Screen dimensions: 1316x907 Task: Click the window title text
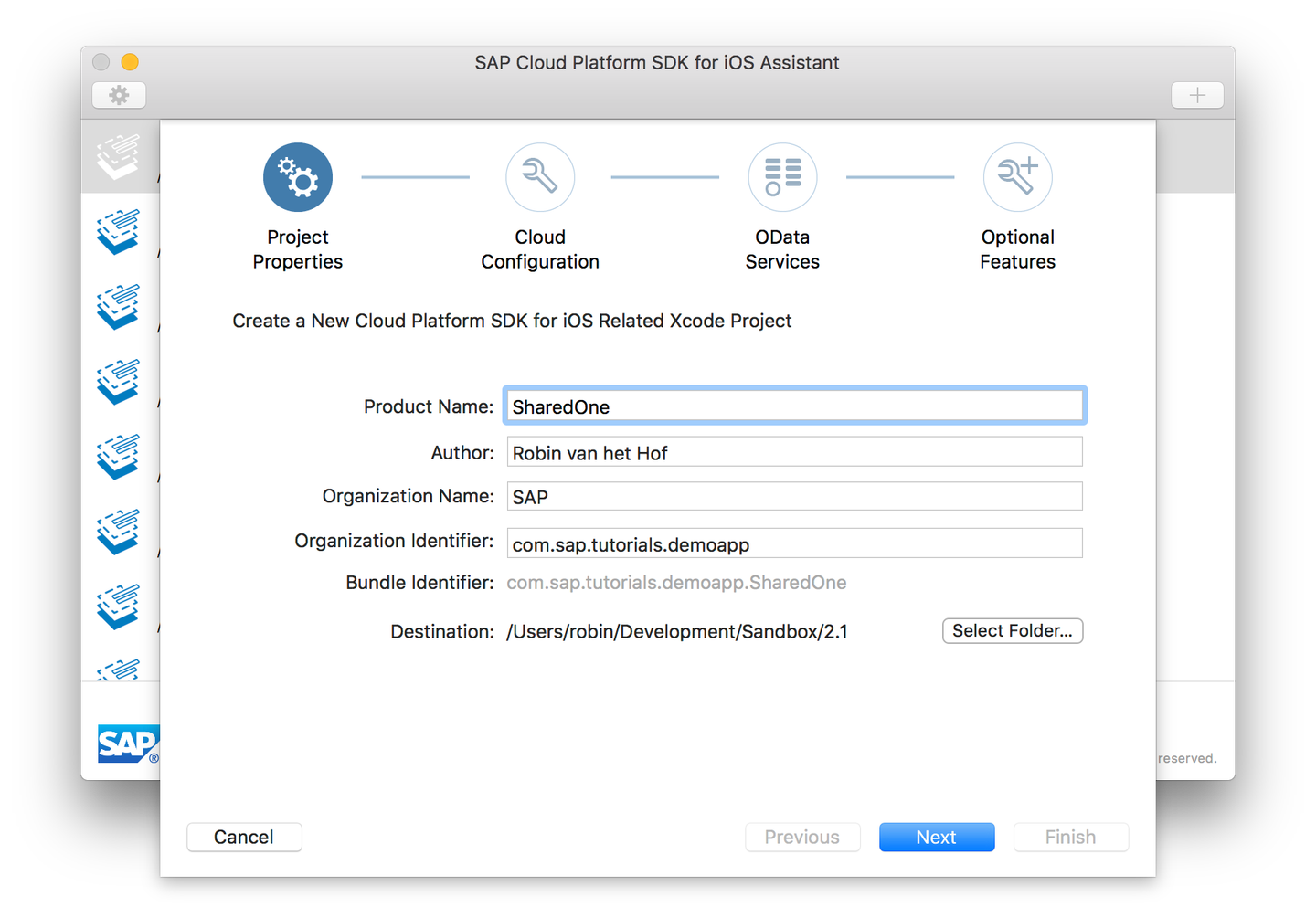[x=657, y=63]
